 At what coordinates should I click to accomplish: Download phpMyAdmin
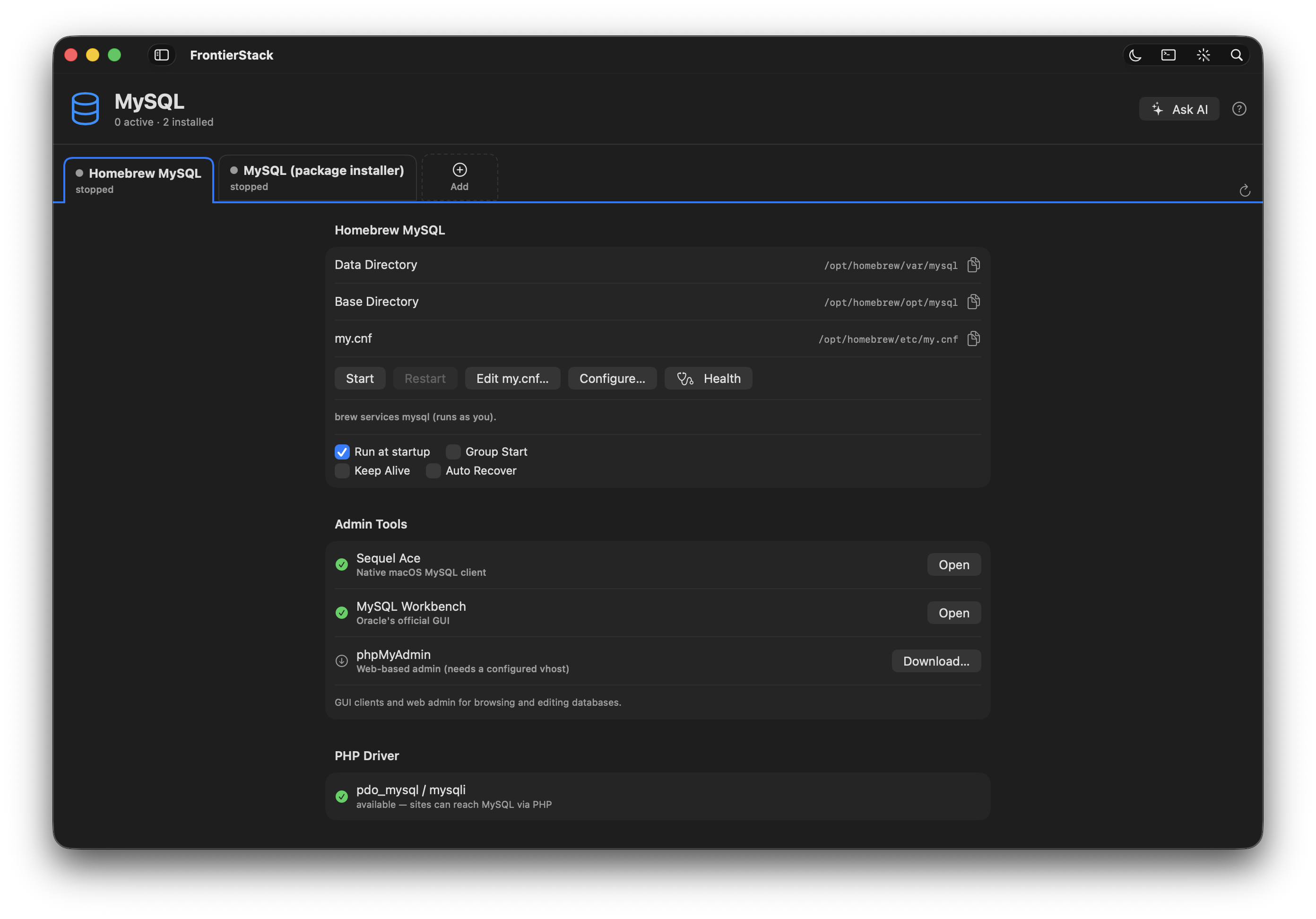tap(936, 661)
